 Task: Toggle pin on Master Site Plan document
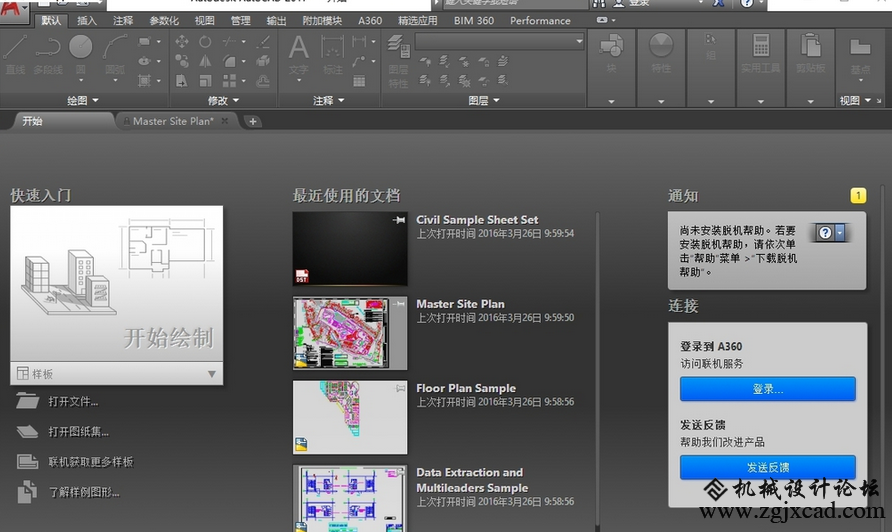(400, 304)
